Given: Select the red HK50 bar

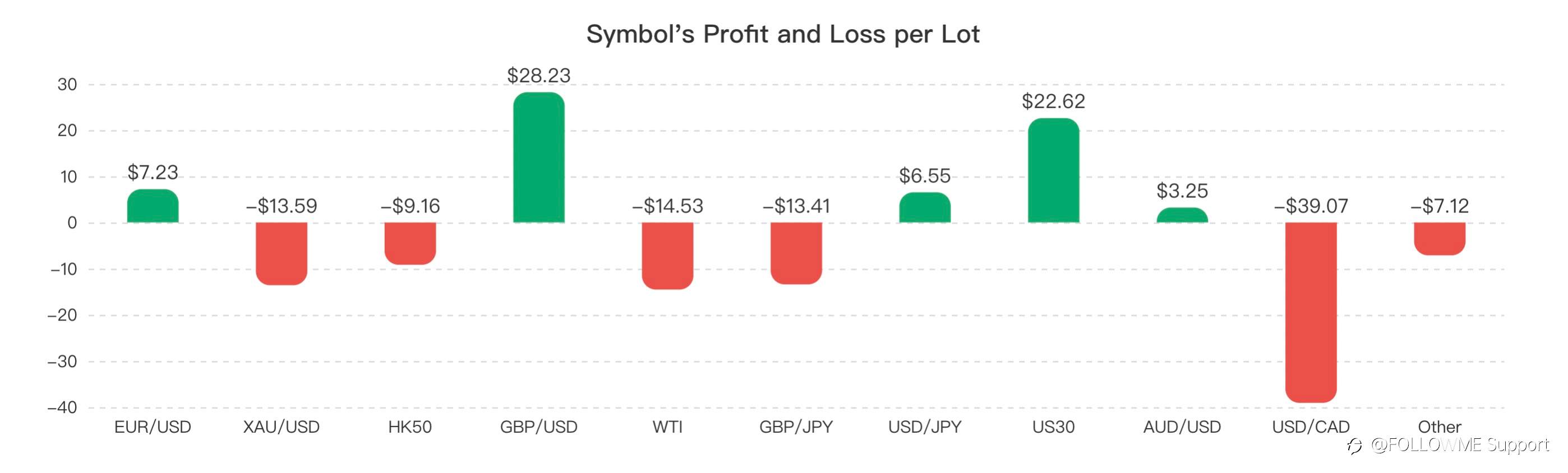Looking at the screenshot, I should [x=411, y=244].
